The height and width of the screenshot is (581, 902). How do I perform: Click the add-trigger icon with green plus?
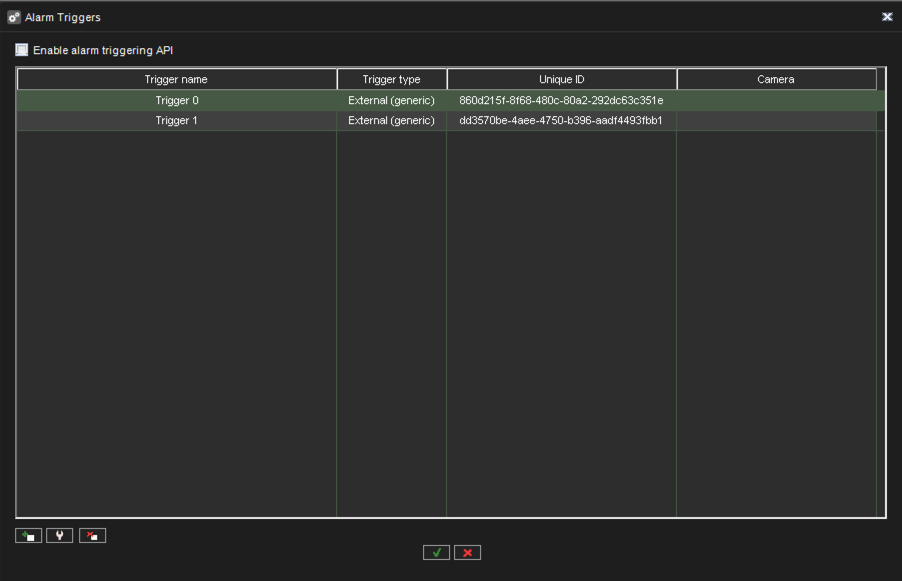(27, 535)
